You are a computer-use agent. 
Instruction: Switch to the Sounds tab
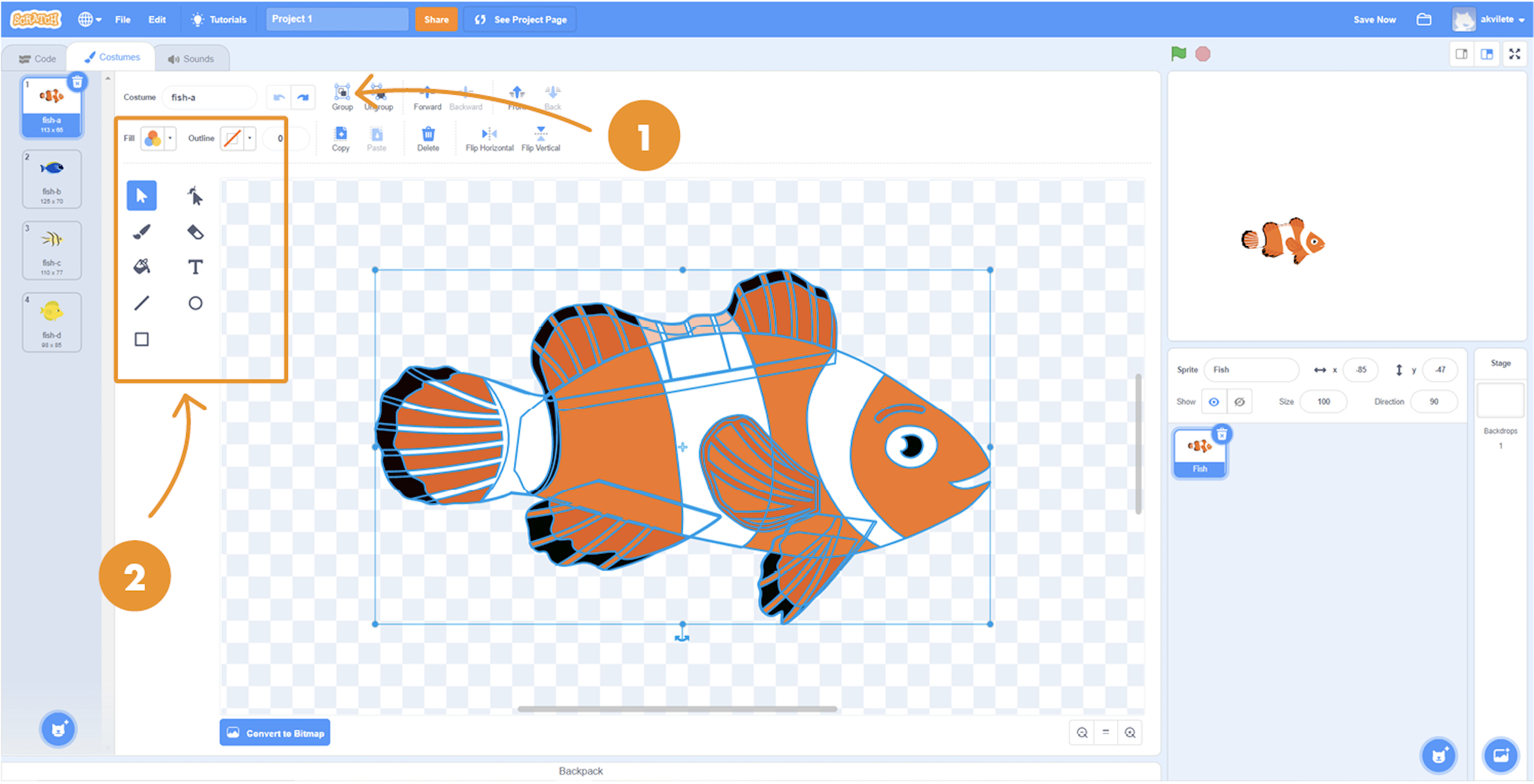click(191, 59)
